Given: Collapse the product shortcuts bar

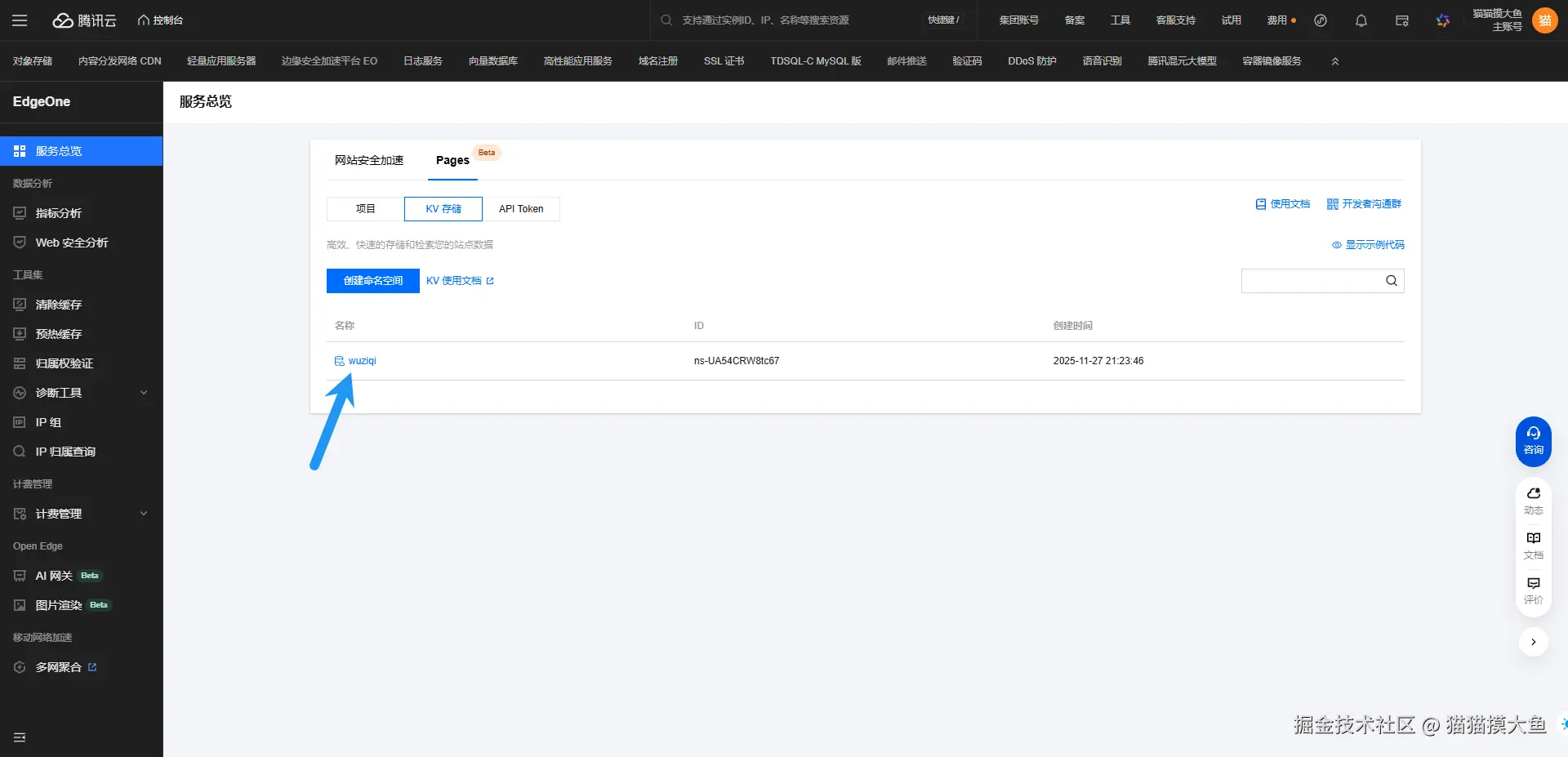Looking at the screenshot, I should click(1335, 61).
